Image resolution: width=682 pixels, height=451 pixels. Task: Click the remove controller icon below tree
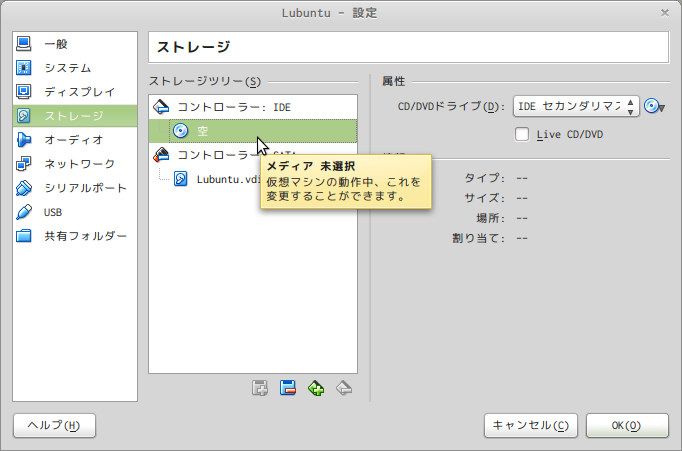coord(344,388)
